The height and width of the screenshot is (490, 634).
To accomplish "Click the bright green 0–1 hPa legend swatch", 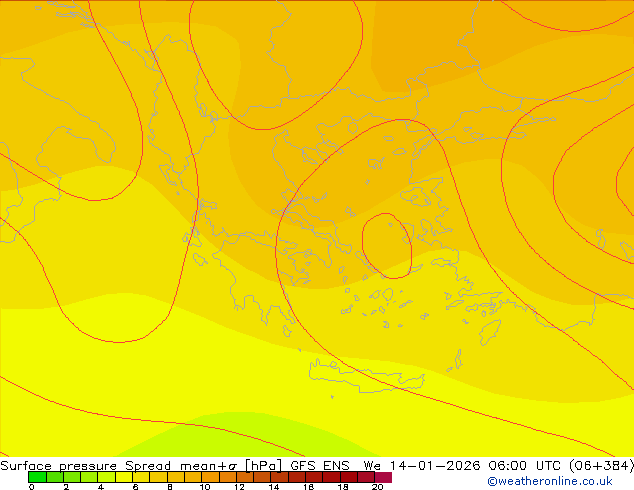I will 37,477.
